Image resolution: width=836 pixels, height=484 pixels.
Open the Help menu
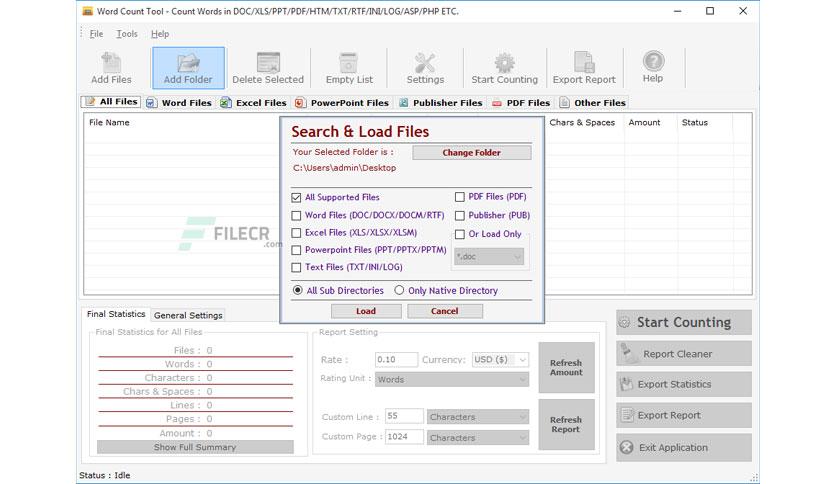tap(160, 34)
